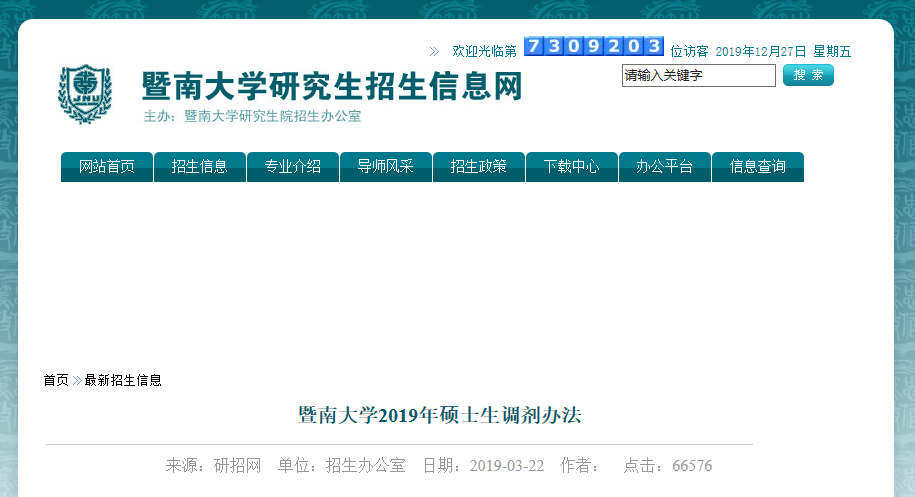The height and width of the screenshot is (497, 915).
Task: Navigate to 下载中心 in the menu bar
Action: coord(572,167)
